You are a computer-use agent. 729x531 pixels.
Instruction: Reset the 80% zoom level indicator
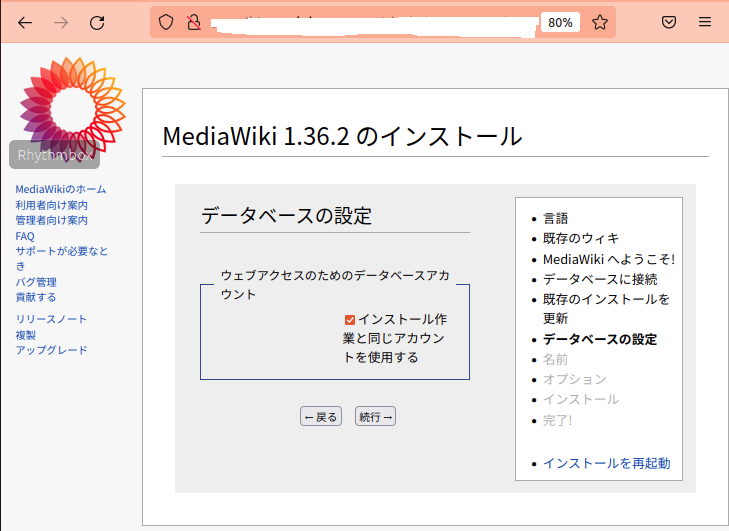(560, 22)
